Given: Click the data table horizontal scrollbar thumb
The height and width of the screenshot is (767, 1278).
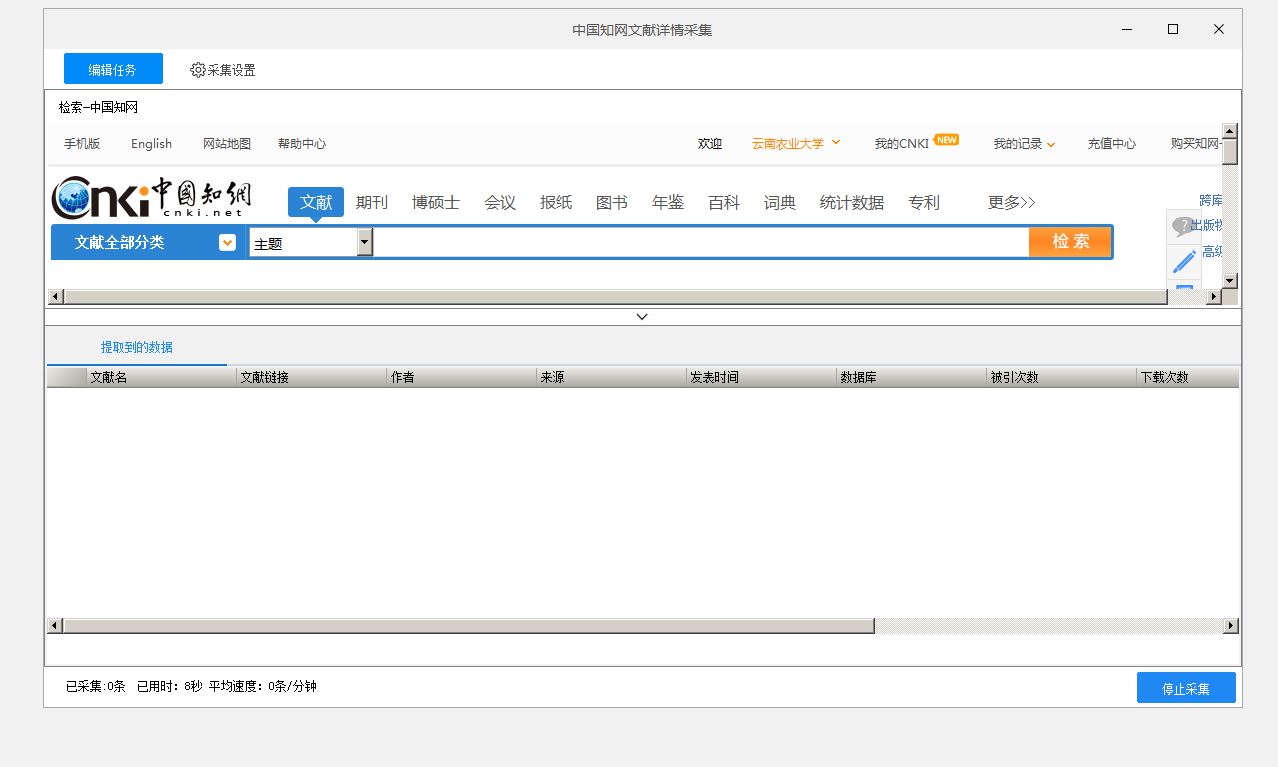Looking at the screenshot, I should tap(469, 626).
